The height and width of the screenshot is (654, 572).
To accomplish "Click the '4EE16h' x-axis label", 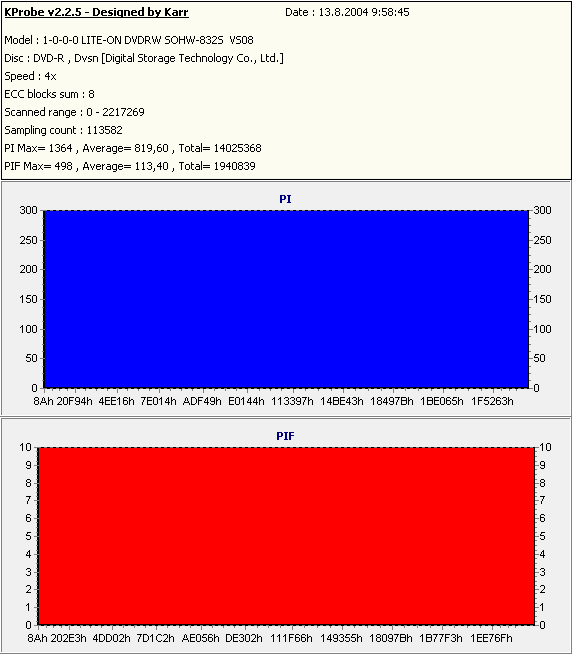I will pyautogui.click(x=116, y=401).
